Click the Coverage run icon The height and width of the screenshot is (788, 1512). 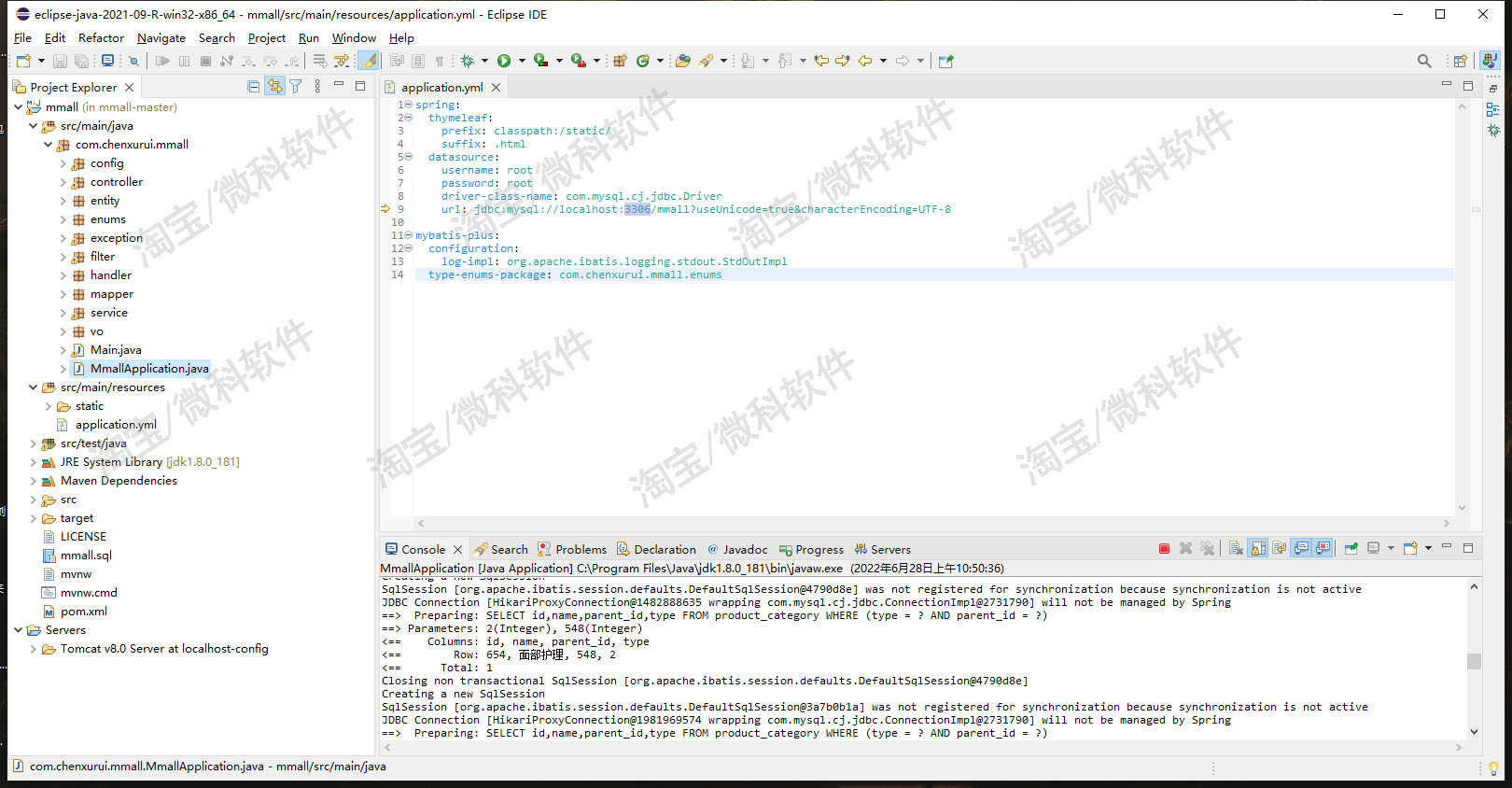point(540,61)
